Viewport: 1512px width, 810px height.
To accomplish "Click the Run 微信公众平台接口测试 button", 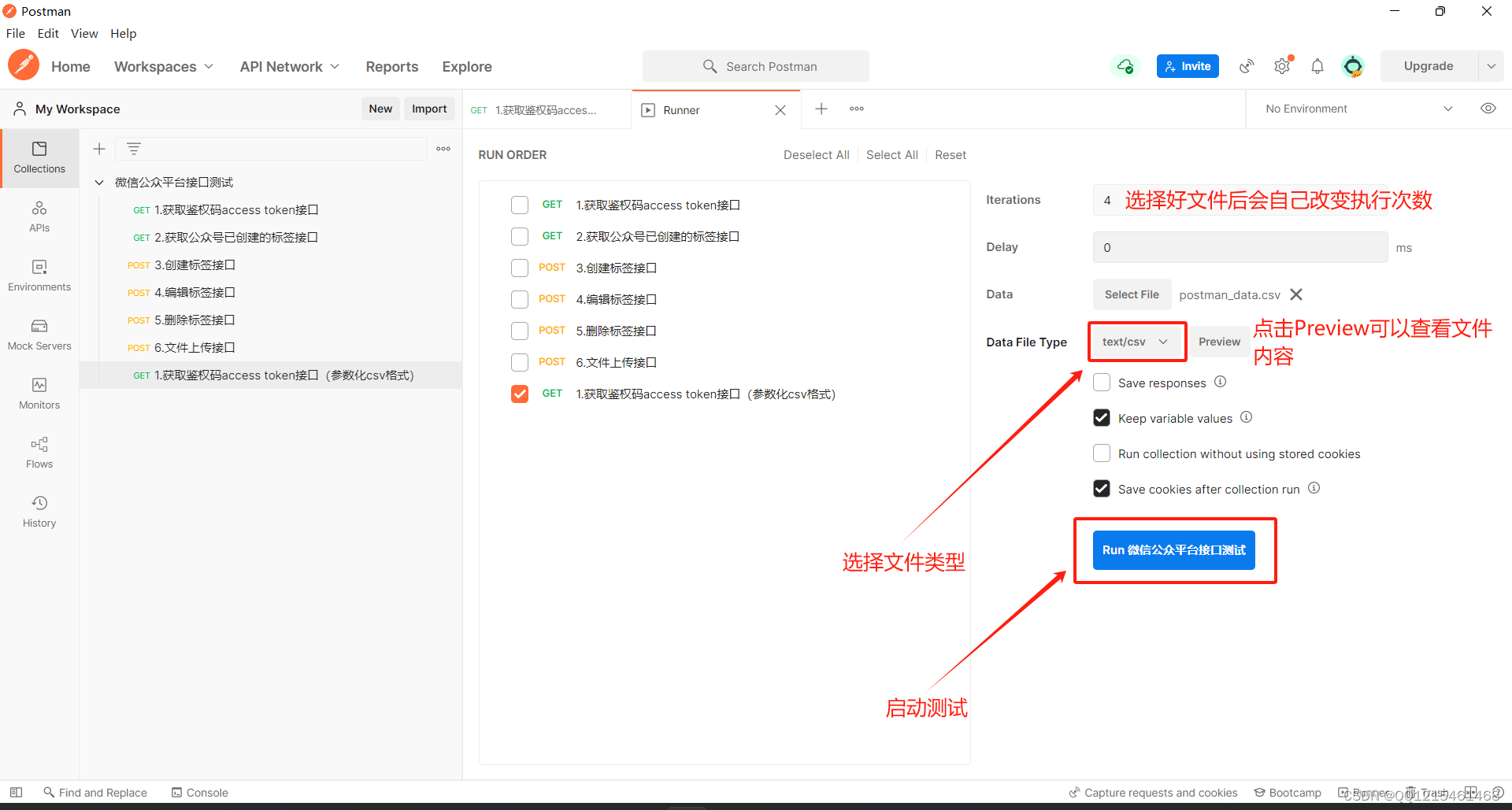I will [x=1173, y=550].
